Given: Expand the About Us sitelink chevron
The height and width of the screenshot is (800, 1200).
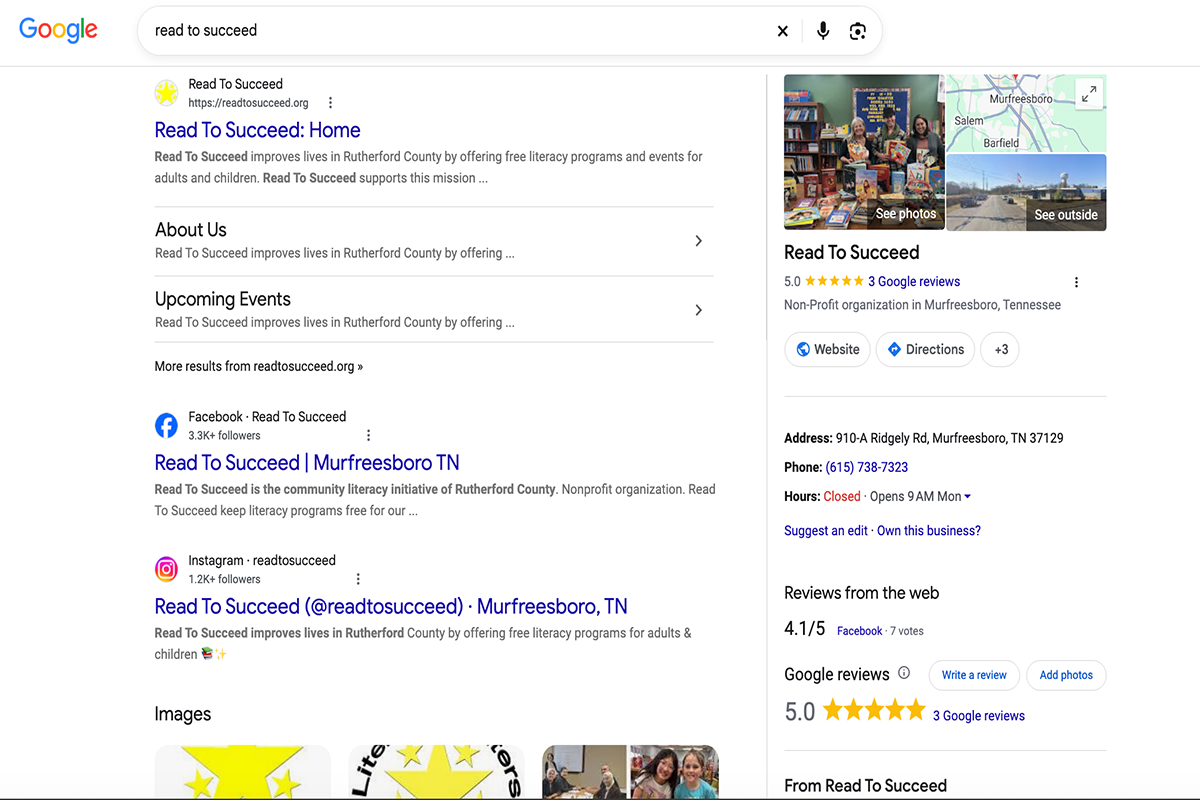Looking at the screenshot, I should [699, 241].
